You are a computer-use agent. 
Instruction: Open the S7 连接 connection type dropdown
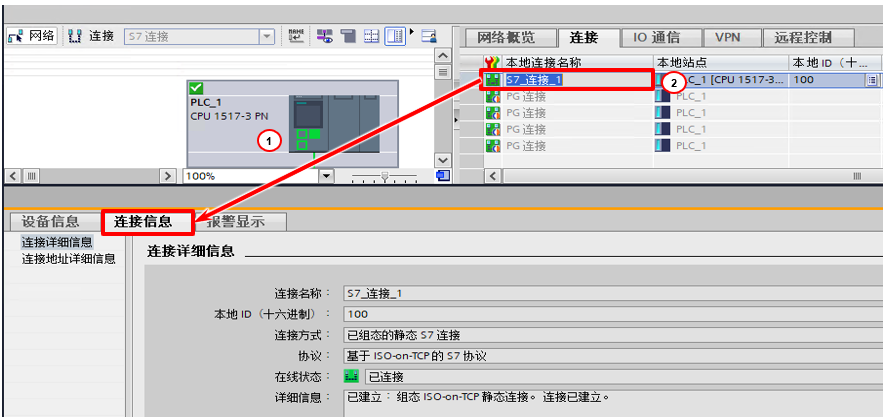pos(266,37)
